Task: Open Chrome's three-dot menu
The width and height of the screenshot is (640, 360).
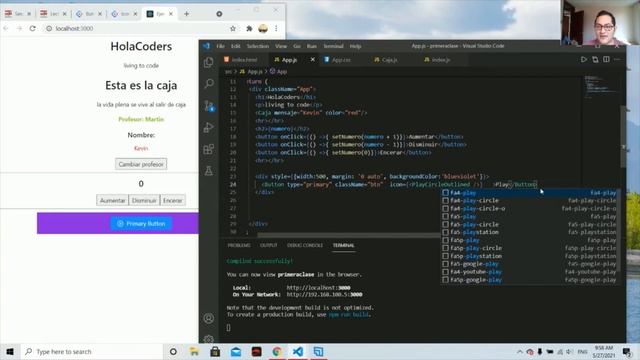Action: 276,28
